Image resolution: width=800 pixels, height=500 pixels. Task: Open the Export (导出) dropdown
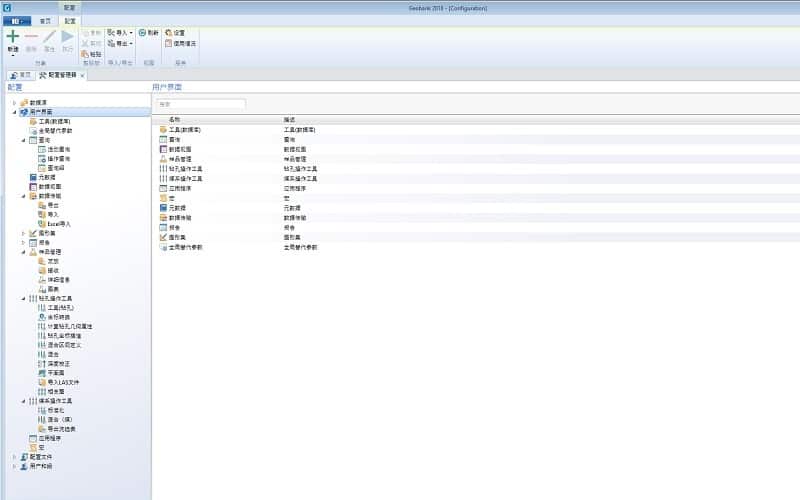[x=120, y=44]
